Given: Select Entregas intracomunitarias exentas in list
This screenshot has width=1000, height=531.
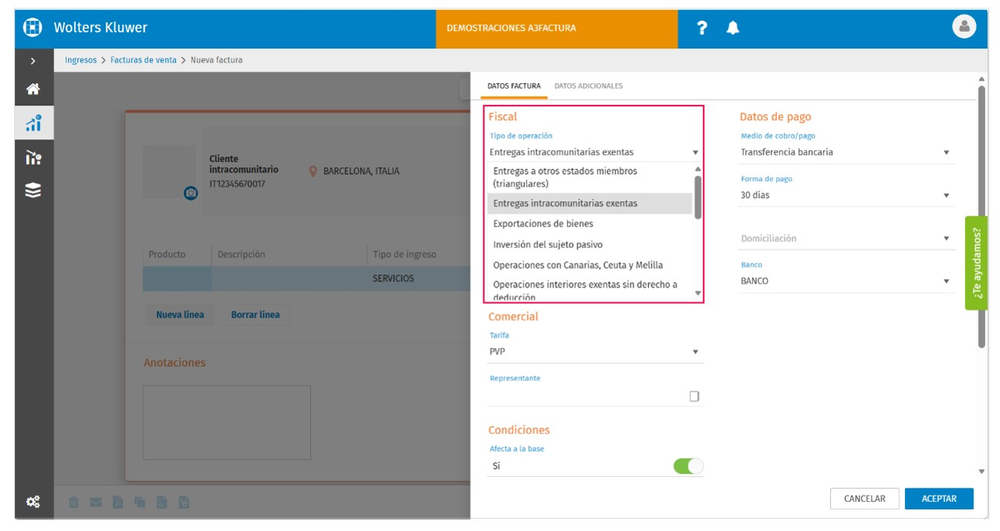Looking at the screenshot, I should [x=589, y=203].
